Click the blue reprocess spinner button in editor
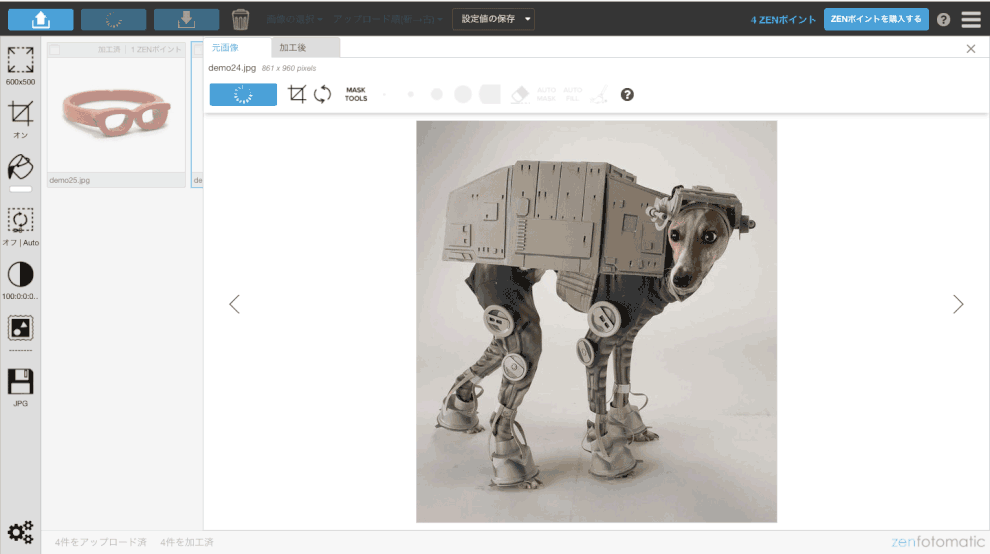This screenshot has height=554, width=990. (x=243, y=95)
